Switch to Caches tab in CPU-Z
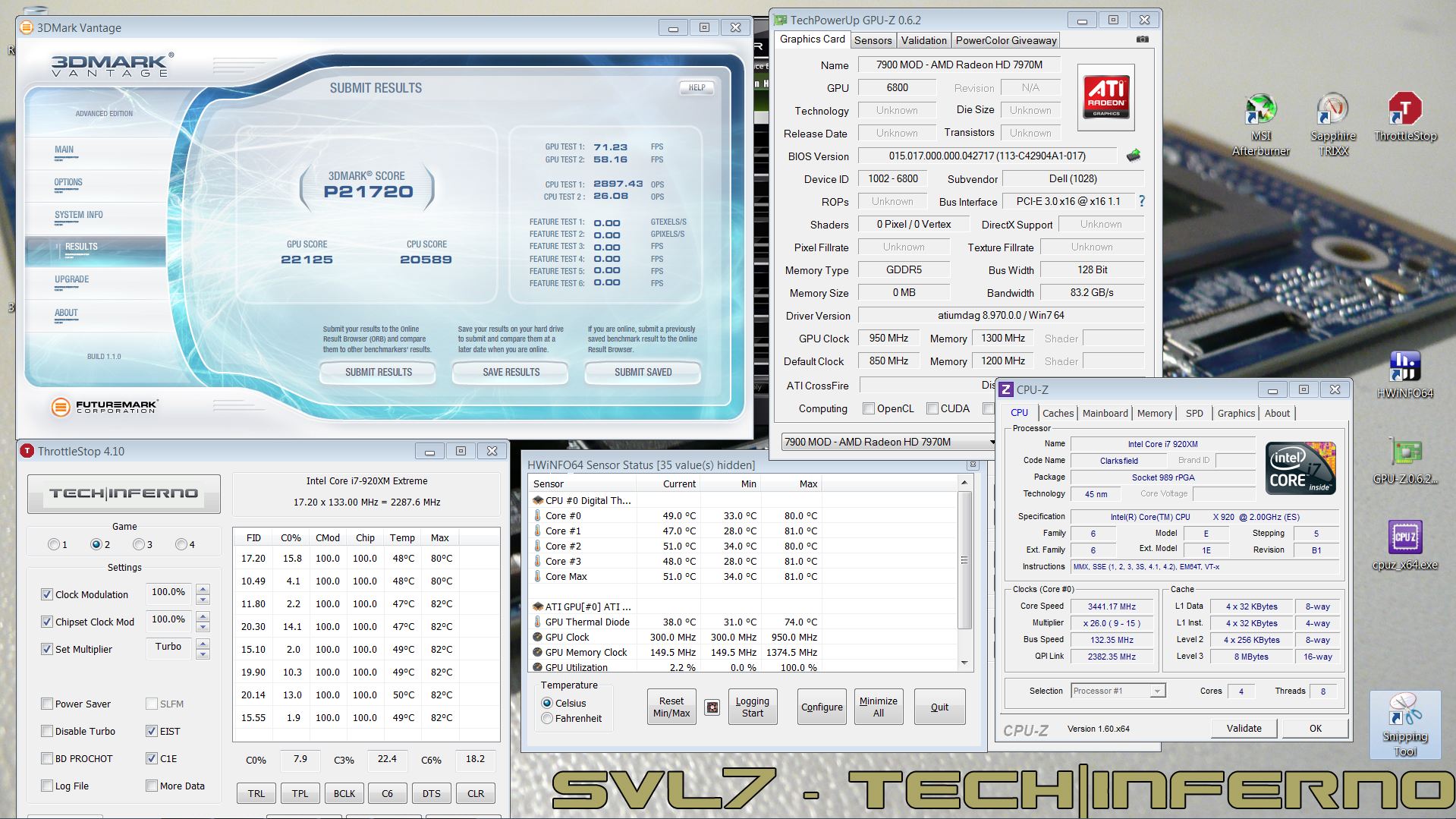Viewport: 1456px width, 819px height. [x=1058, y=413]
